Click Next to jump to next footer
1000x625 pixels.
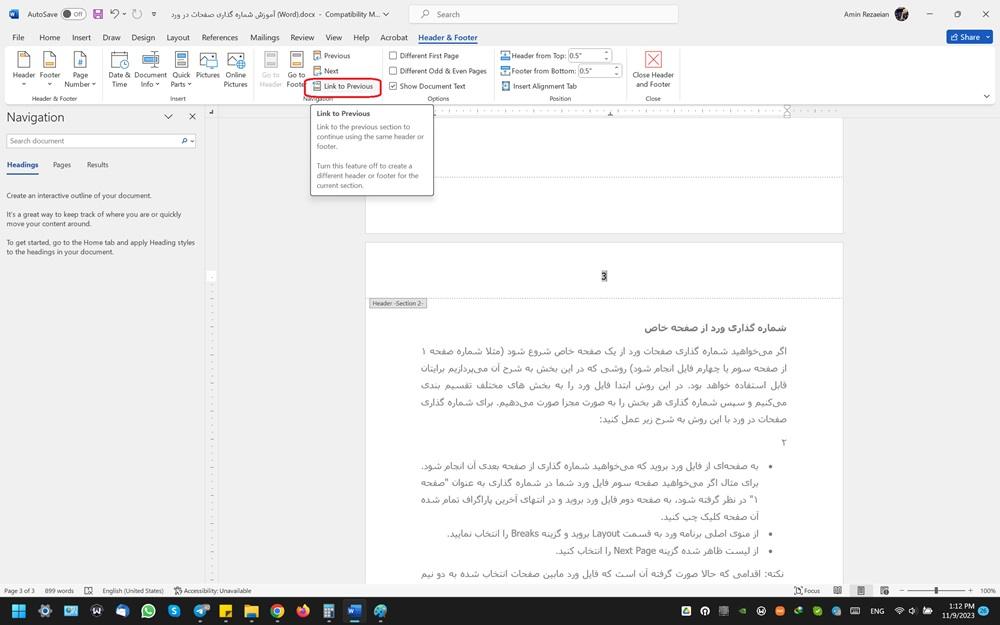click(332, 70)
